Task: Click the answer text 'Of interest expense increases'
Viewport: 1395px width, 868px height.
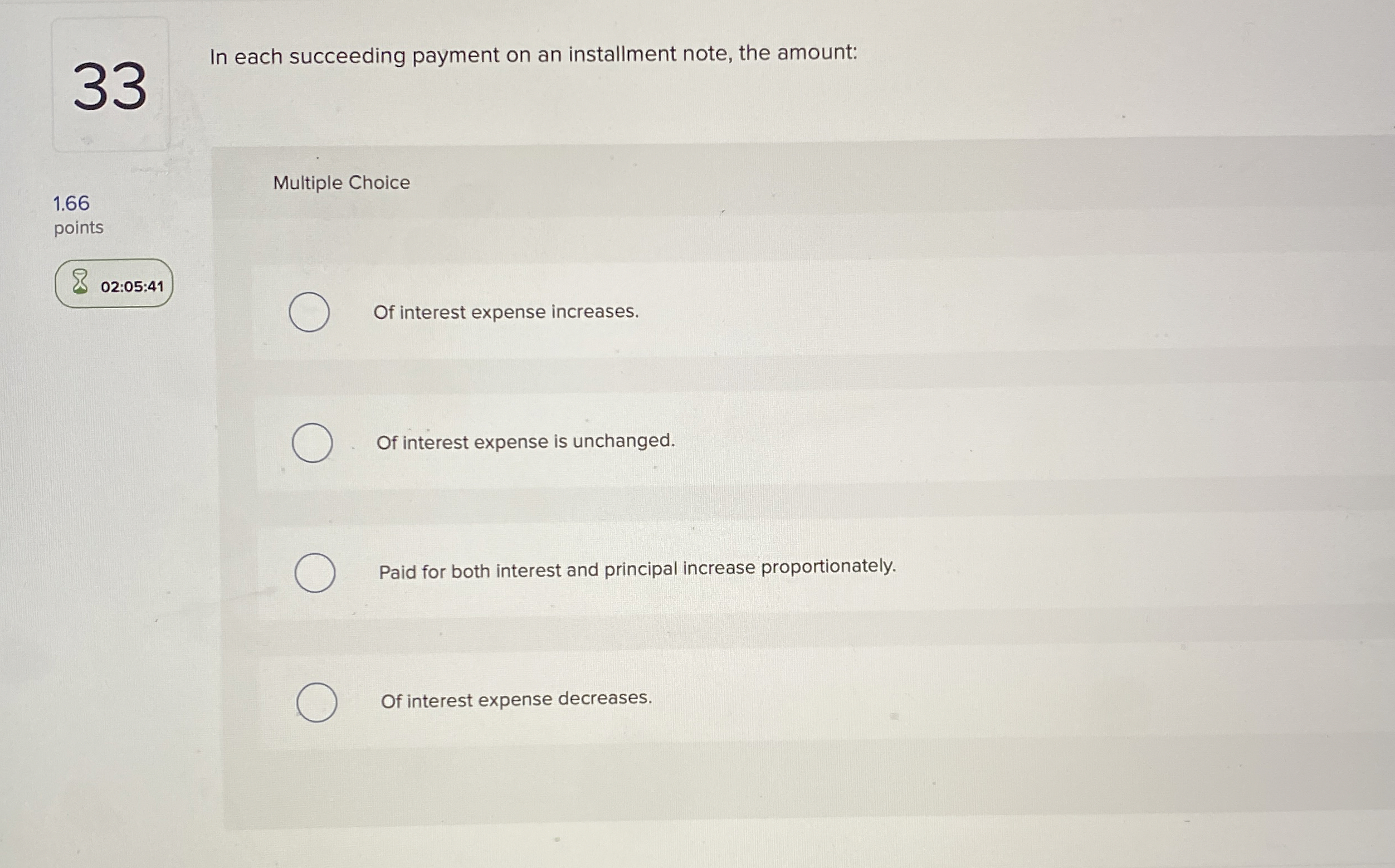Action: point(506,312)
